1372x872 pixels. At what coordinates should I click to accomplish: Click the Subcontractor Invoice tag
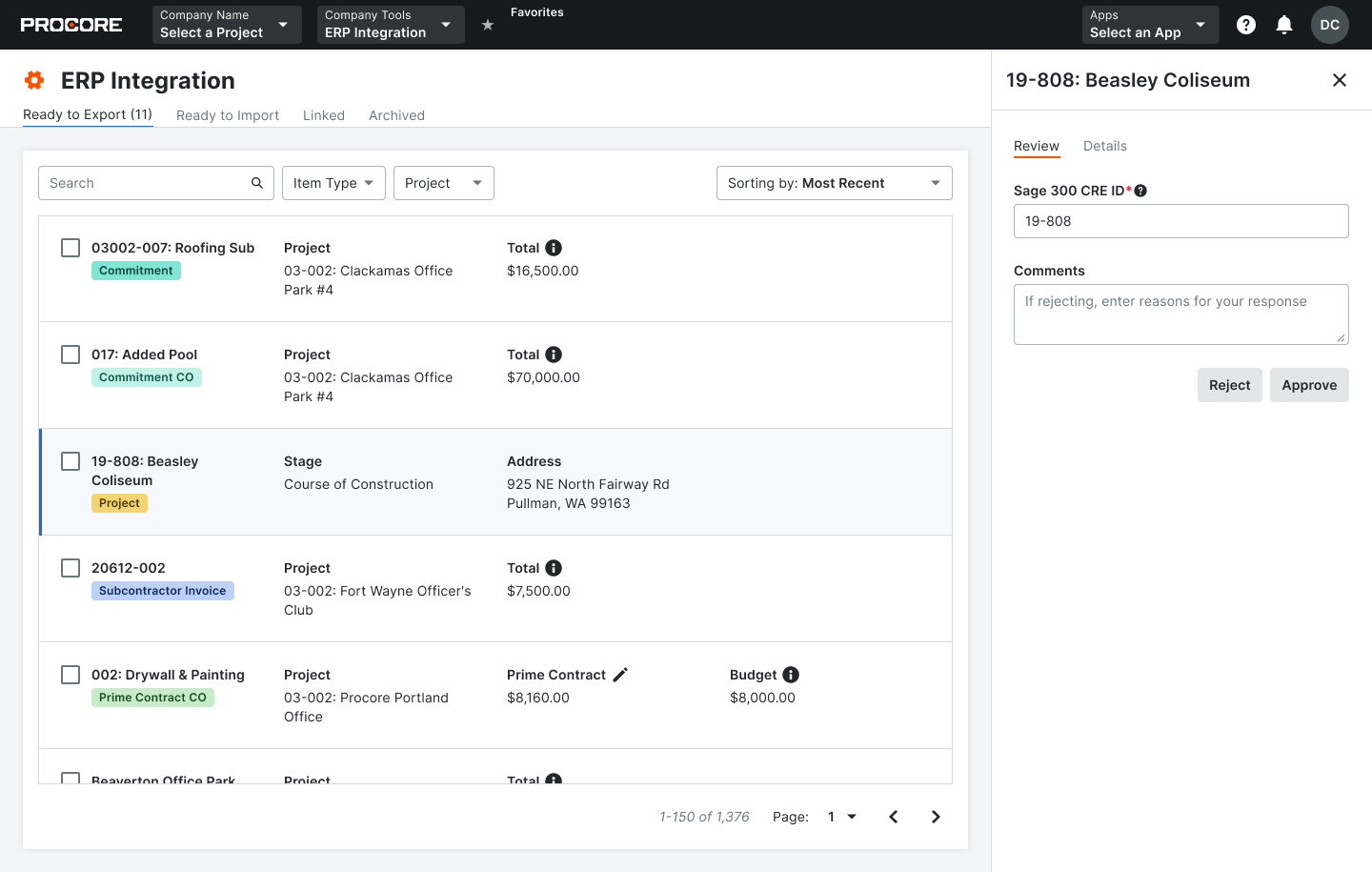pyautogui.click(x=163, y=591)
